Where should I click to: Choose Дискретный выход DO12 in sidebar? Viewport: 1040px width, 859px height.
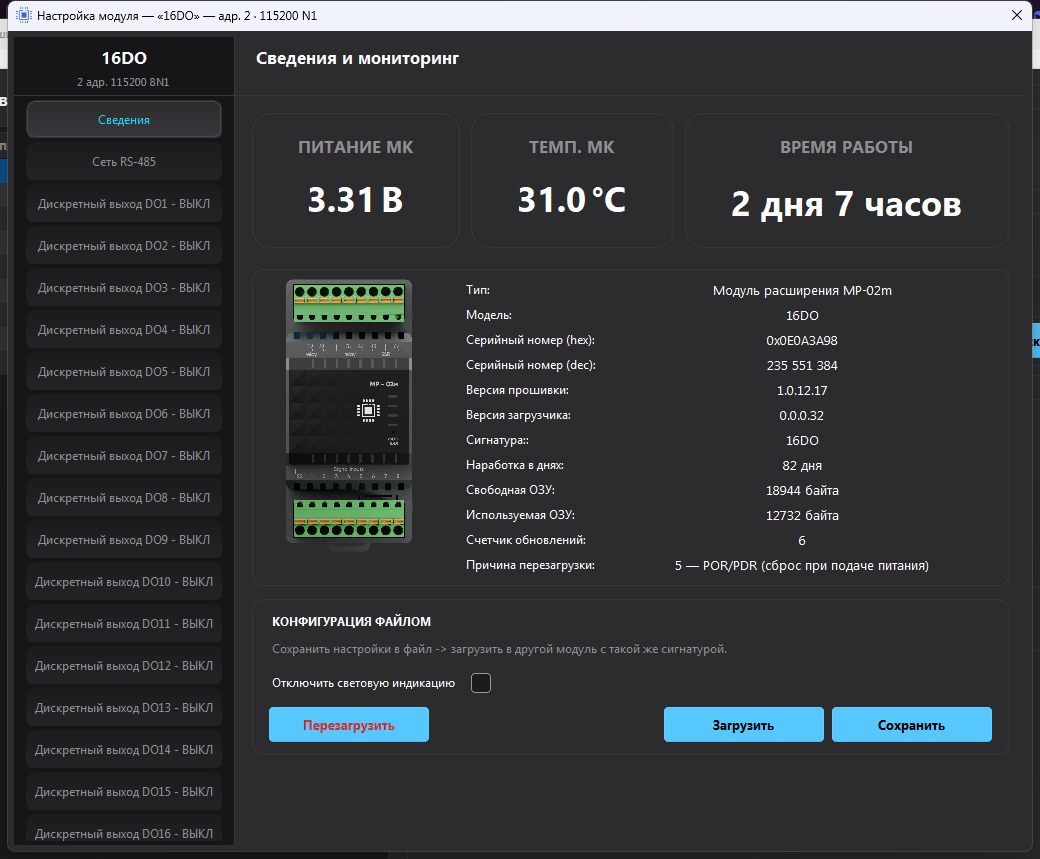[x=124, y=665]
